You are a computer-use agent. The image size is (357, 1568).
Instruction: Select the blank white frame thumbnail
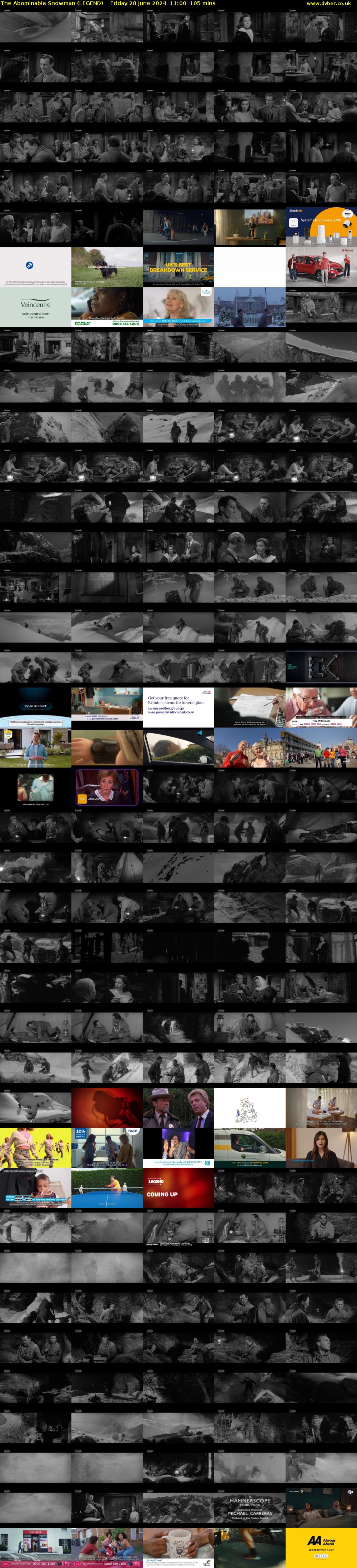pos(250,267)
